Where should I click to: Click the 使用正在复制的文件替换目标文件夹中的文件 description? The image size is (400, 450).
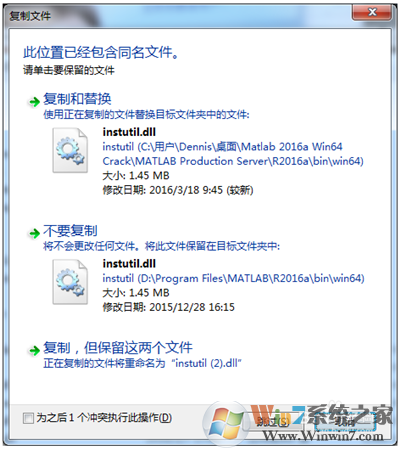[146, 115]
